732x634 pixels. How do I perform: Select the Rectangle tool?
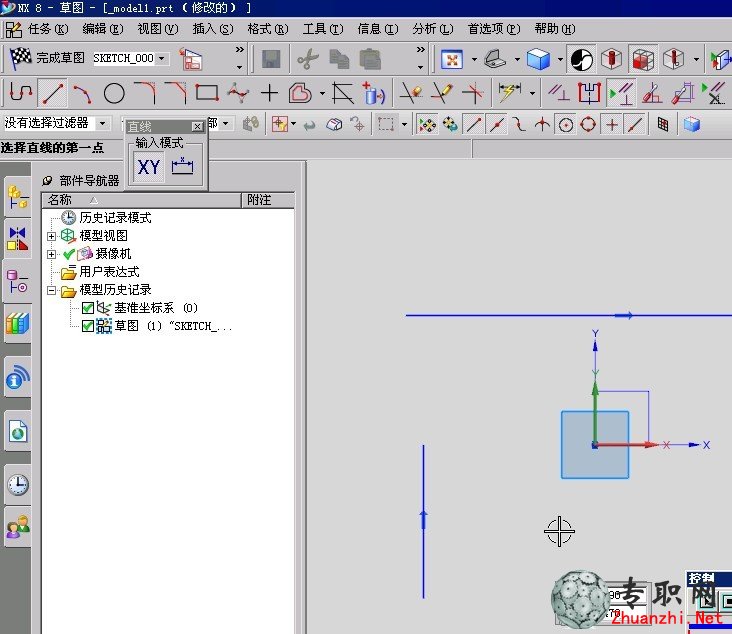point(207,92)
